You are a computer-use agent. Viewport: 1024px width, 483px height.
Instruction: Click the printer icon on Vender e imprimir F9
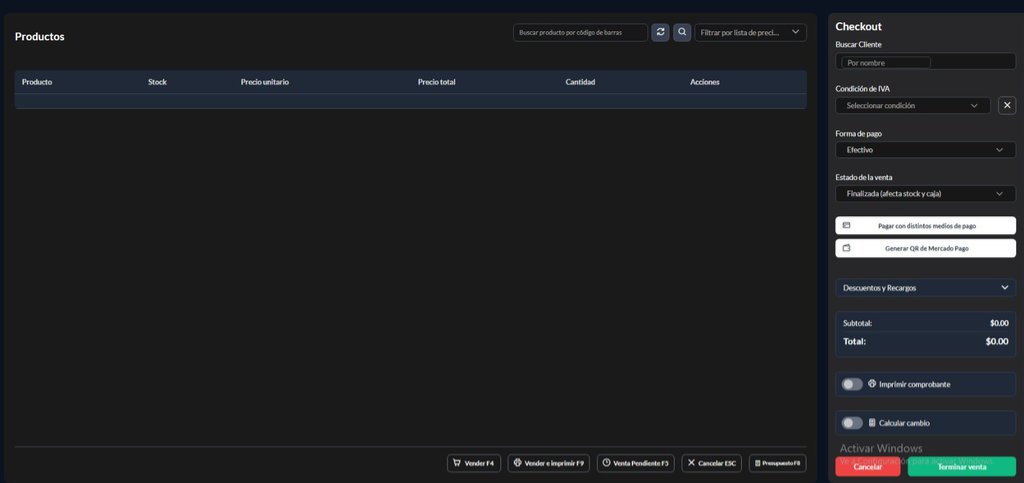pos(518,463)
